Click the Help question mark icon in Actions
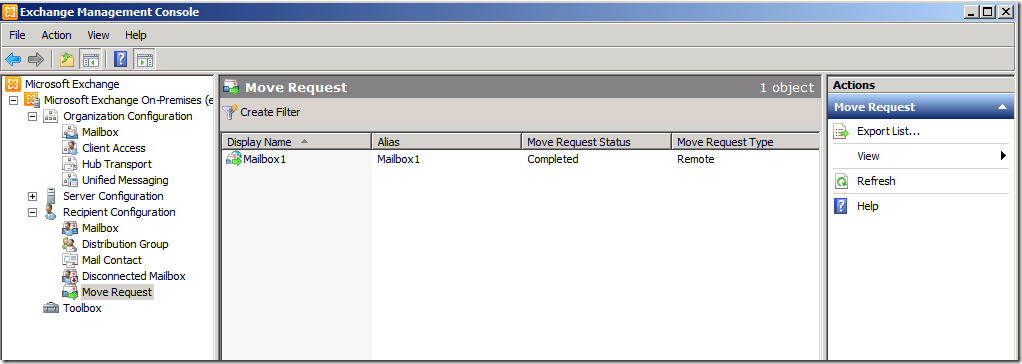 pyautogui.click(x=841, y=206)
